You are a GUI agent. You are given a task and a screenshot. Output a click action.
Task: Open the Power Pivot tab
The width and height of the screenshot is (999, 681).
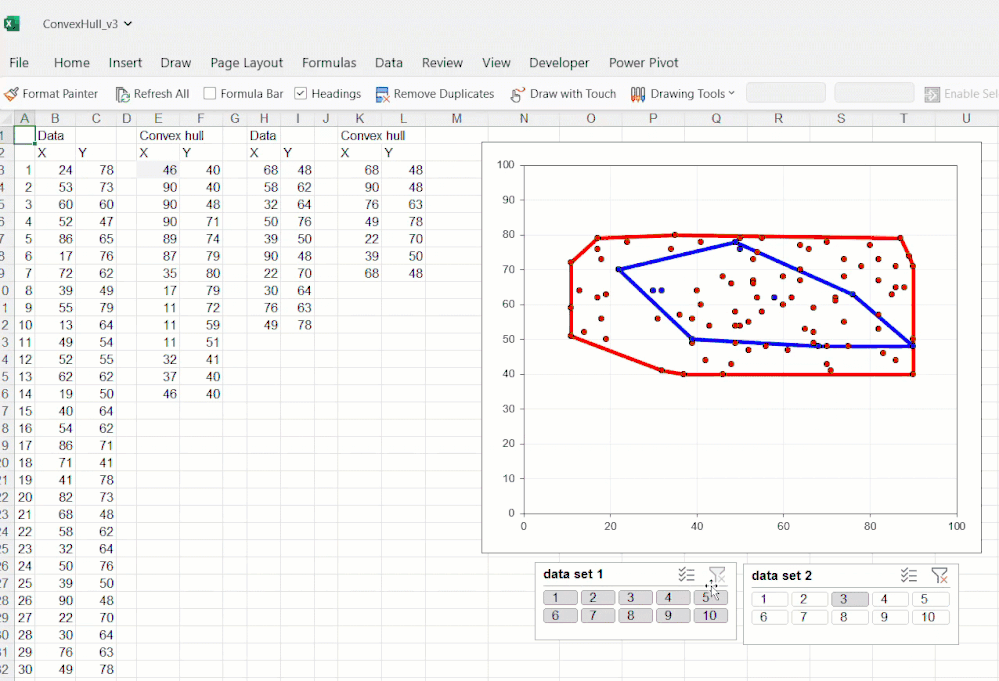[x=643, y=62]
